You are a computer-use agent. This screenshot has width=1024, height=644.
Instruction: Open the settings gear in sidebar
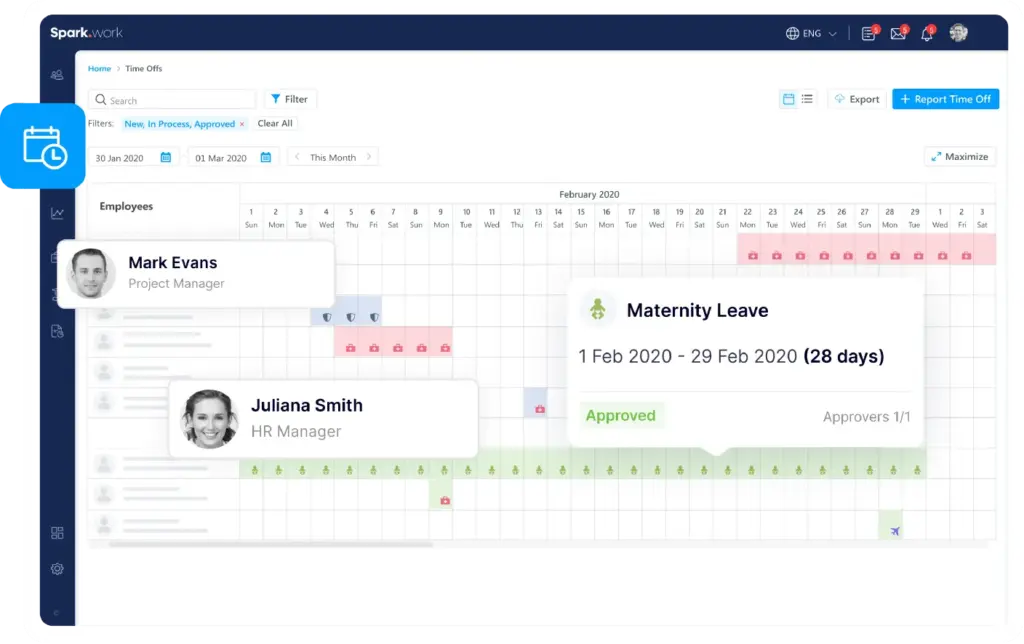click(57, 569)
